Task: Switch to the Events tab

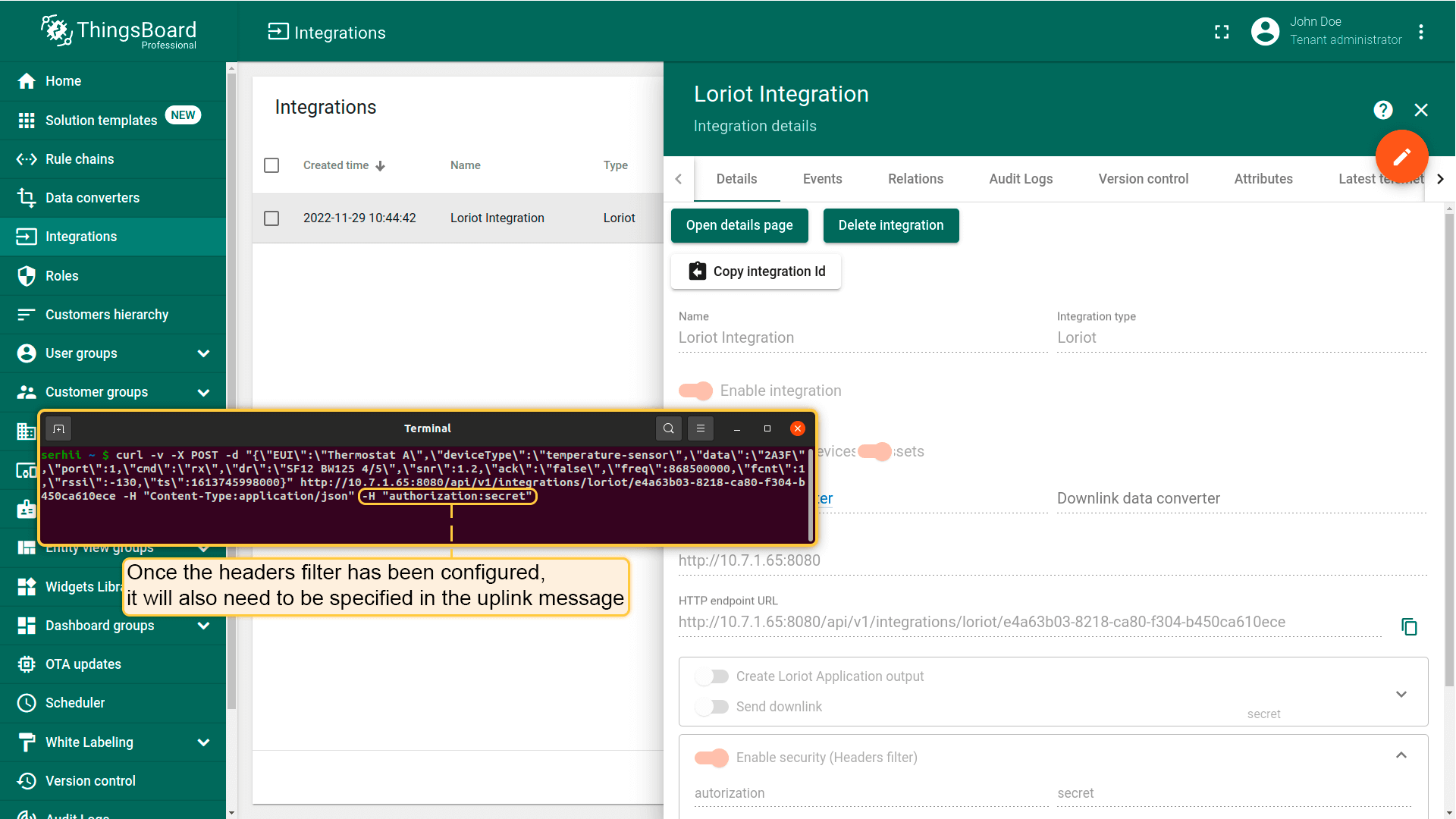Action: pyautogui.click(x=822, y=179)
